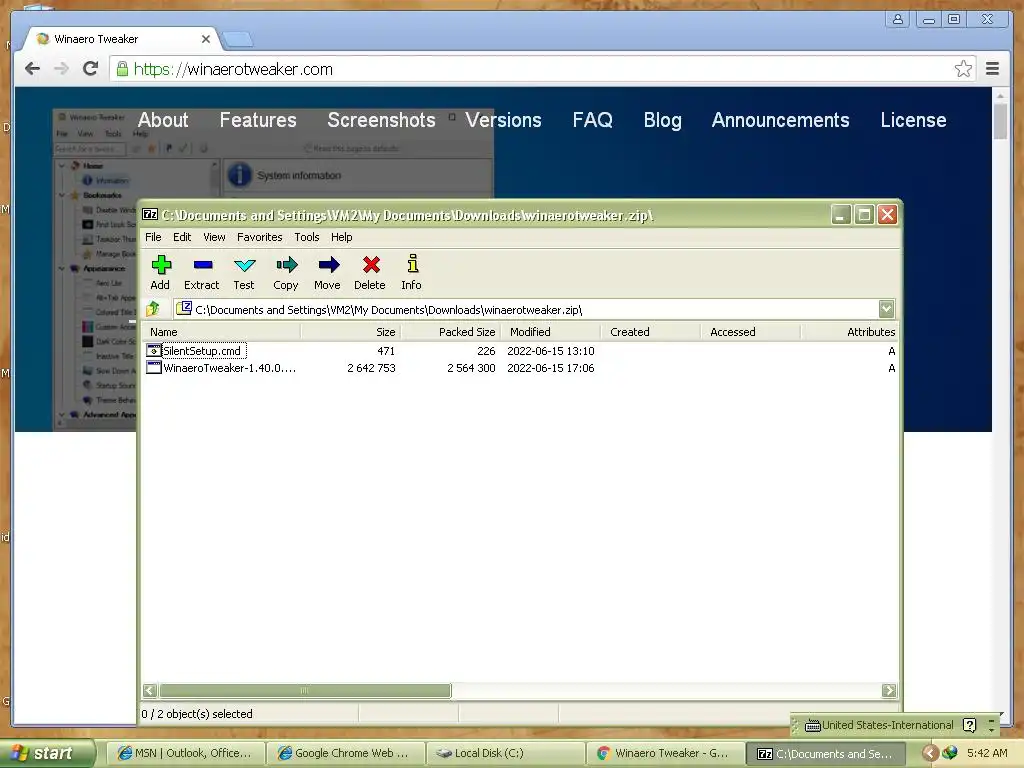Click the Info toolbar icon in 7-Zip
Viewport: 1024px width, 768px height.
pos(412,264)
